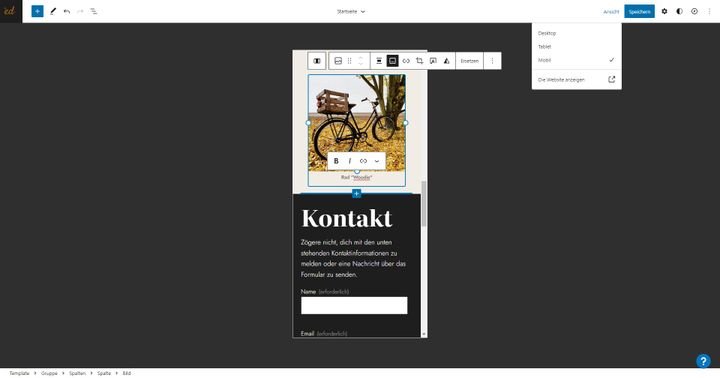Add text over the image
Screen dimensions: 720x378
click(433, 61)
